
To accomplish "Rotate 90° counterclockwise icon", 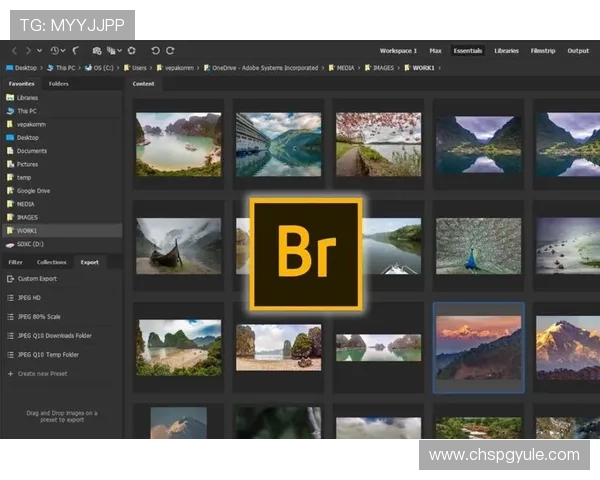I will click(155, 51).
